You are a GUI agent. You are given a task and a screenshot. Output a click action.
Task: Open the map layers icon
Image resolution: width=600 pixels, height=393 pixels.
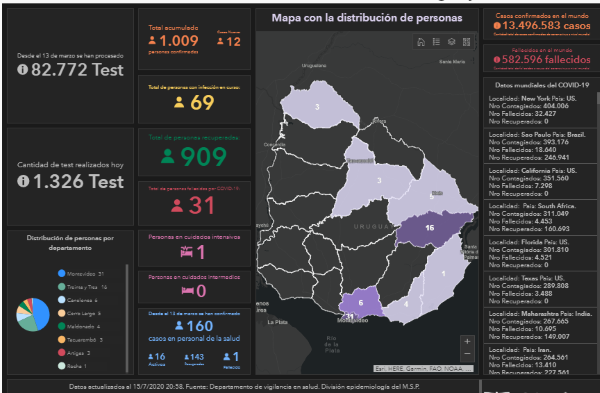point(452,42)
